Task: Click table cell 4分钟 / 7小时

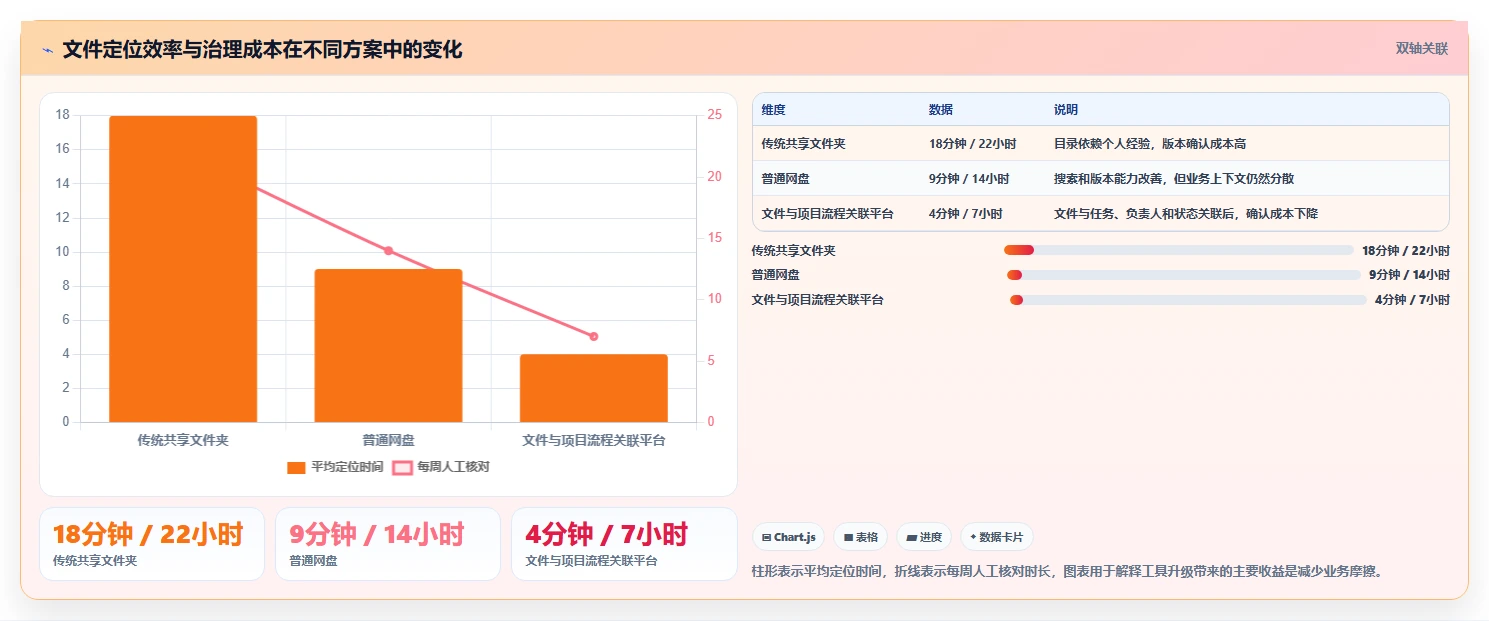Action: (965, 214)
